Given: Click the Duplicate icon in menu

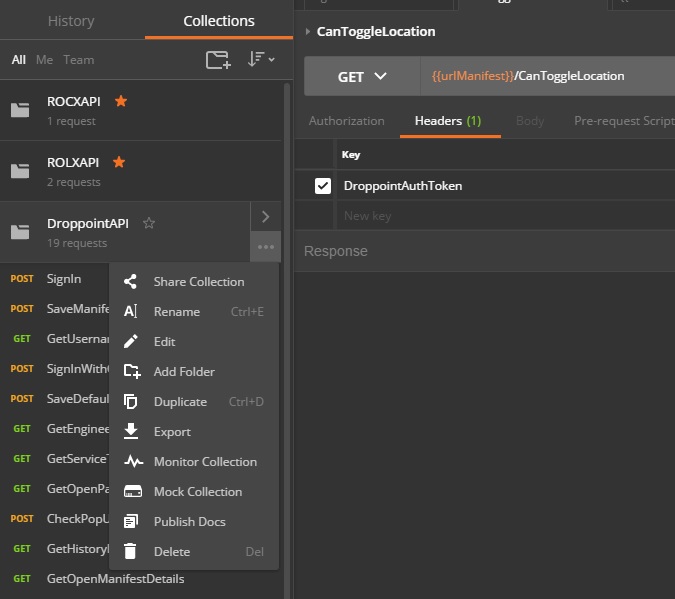Looking at the screenshot, I should [130, 401].
